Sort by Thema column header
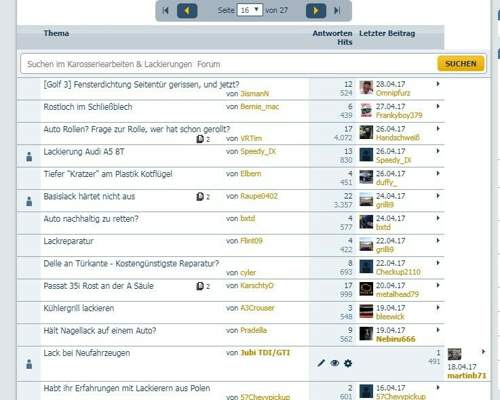 tap(56, 33)
